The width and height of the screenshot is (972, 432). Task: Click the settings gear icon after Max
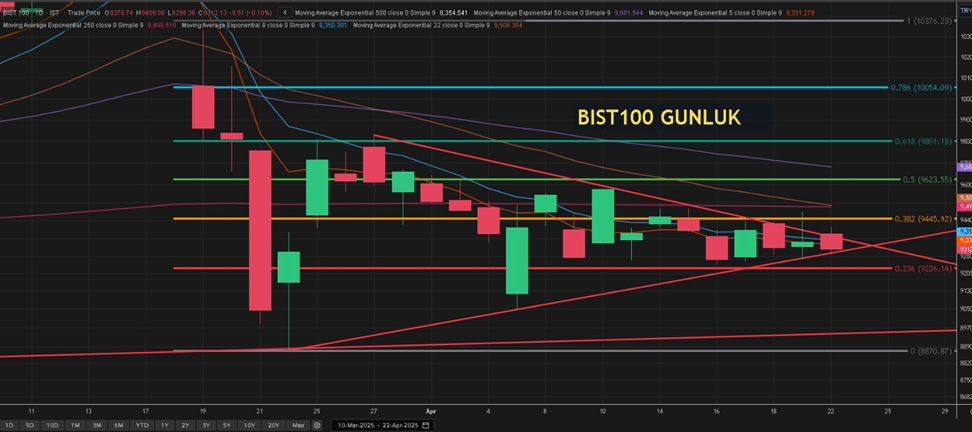[317, 425]
